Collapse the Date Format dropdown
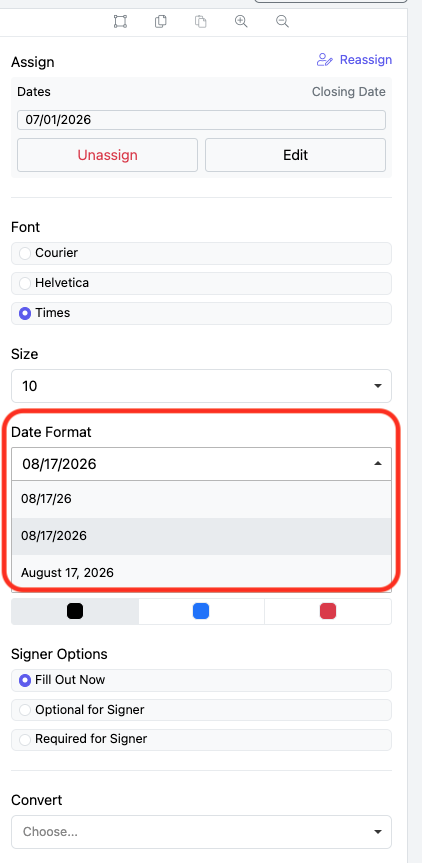422x863 pixels. 201,464
